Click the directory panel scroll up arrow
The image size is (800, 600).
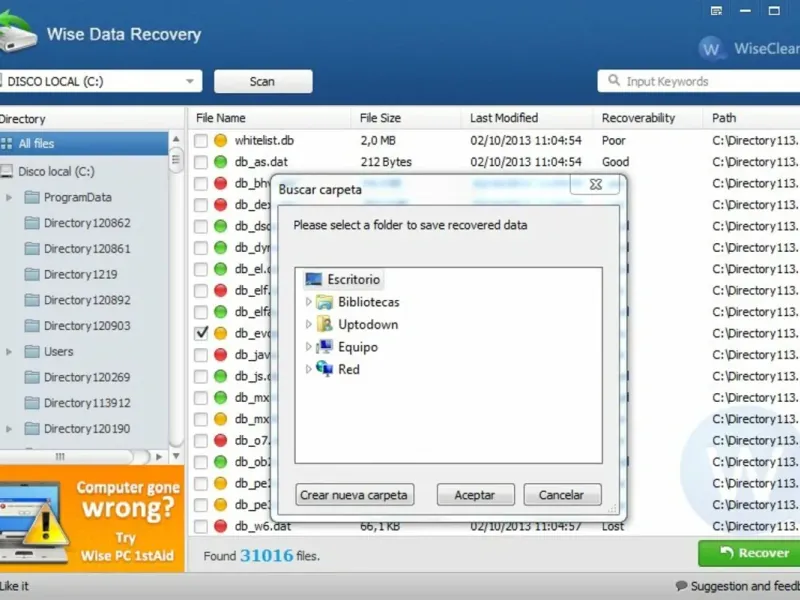[176, 139]
